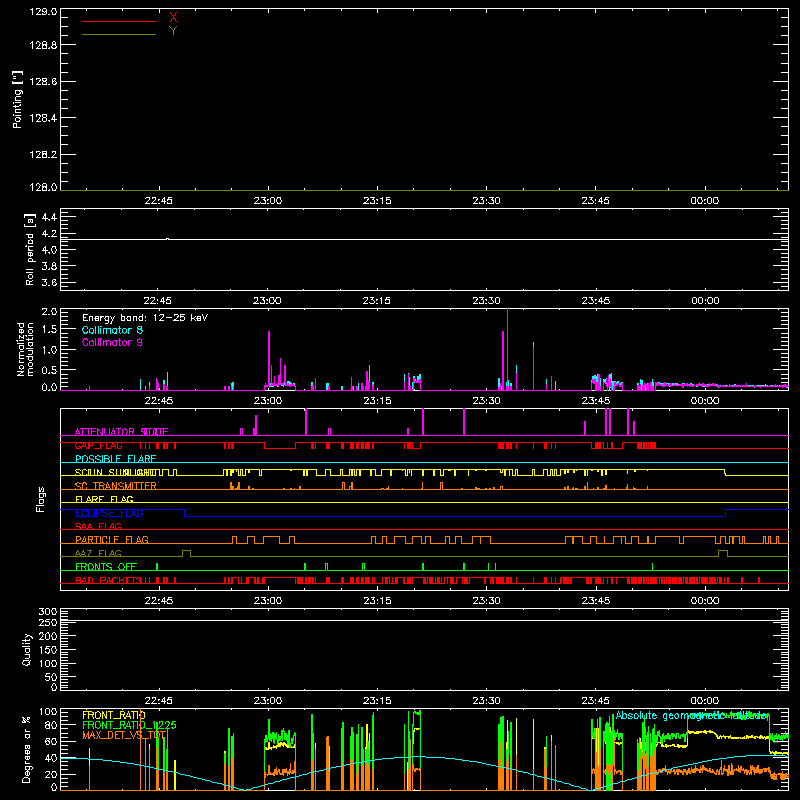Viewport: 800px width, 800px height.
Task: Click the Pointing axis title
Action: (18, 99)
